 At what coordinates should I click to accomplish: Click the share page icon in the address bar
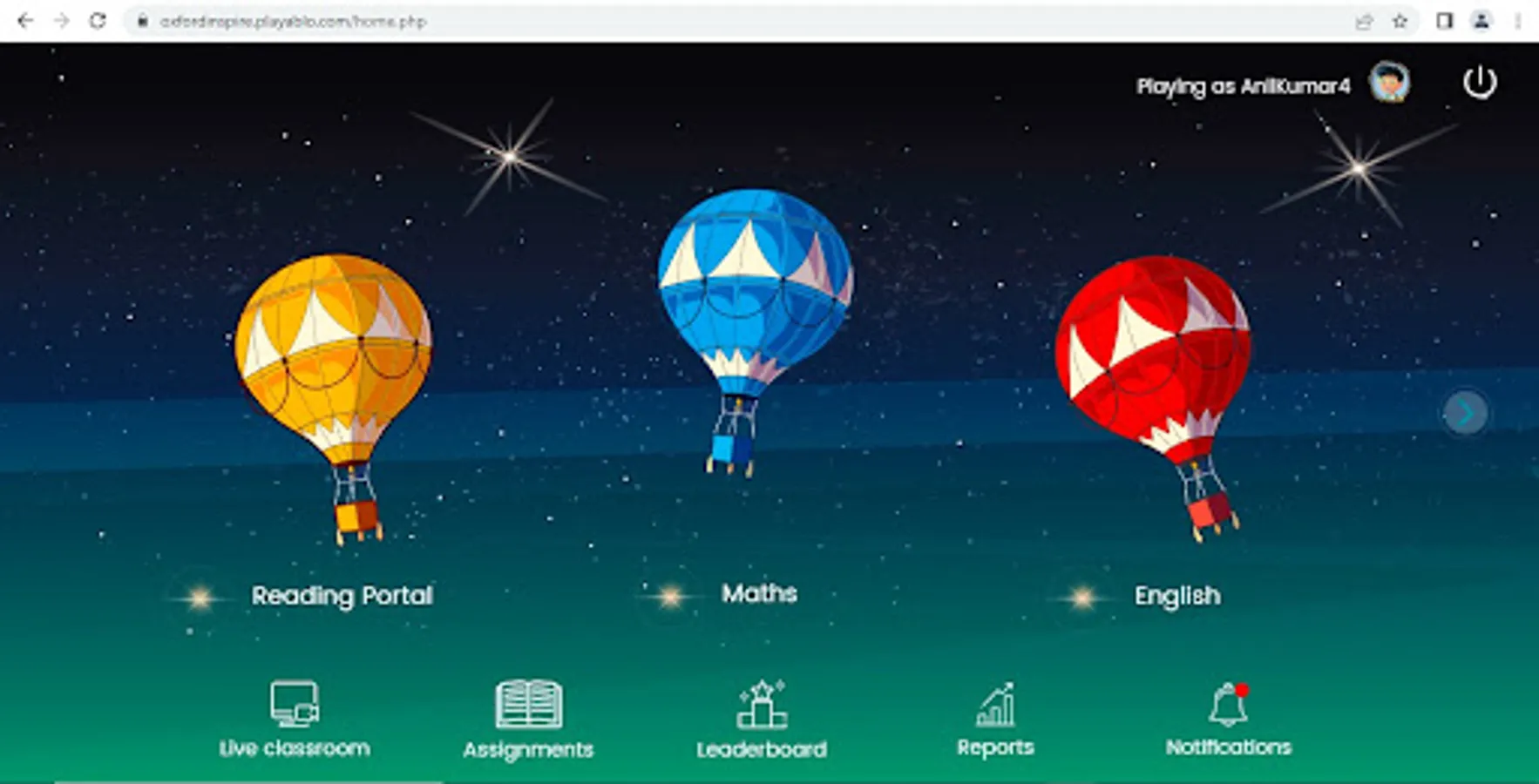click(x=1364, y=22)
